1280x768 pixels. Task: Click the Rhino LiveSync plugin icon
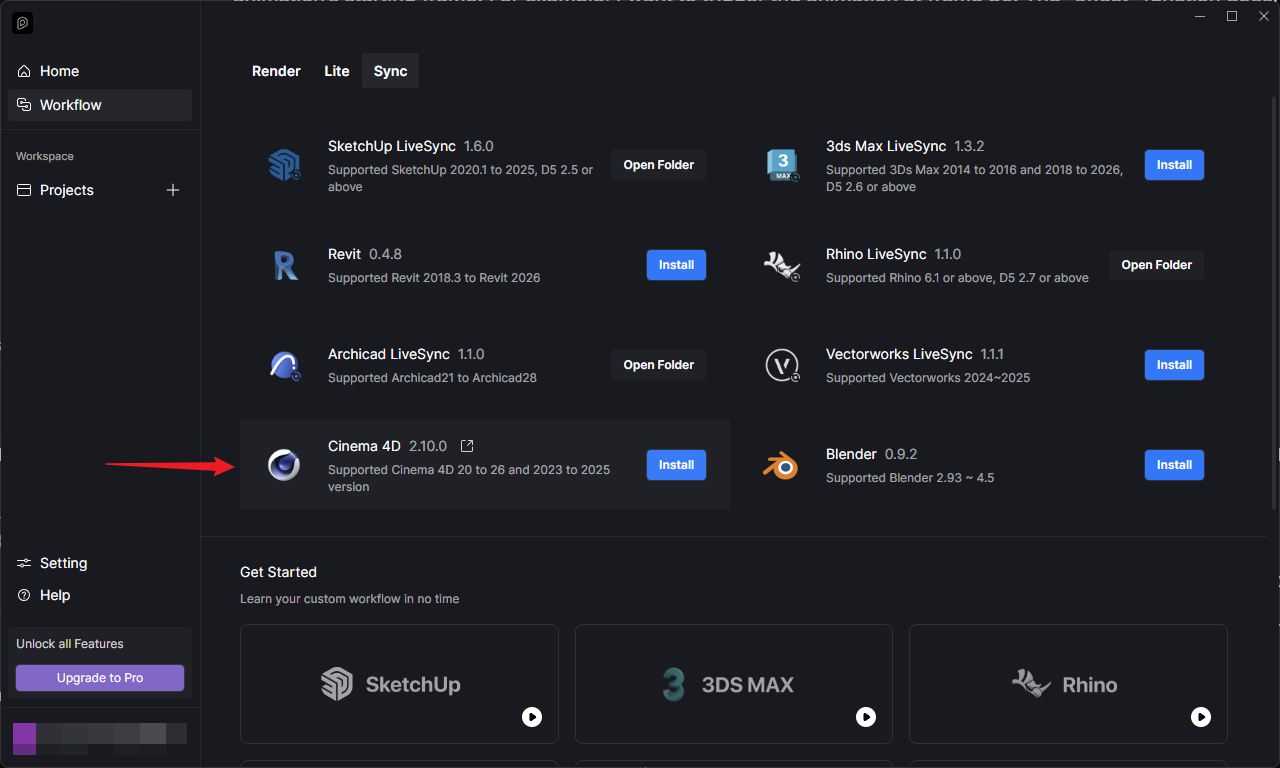782,265
